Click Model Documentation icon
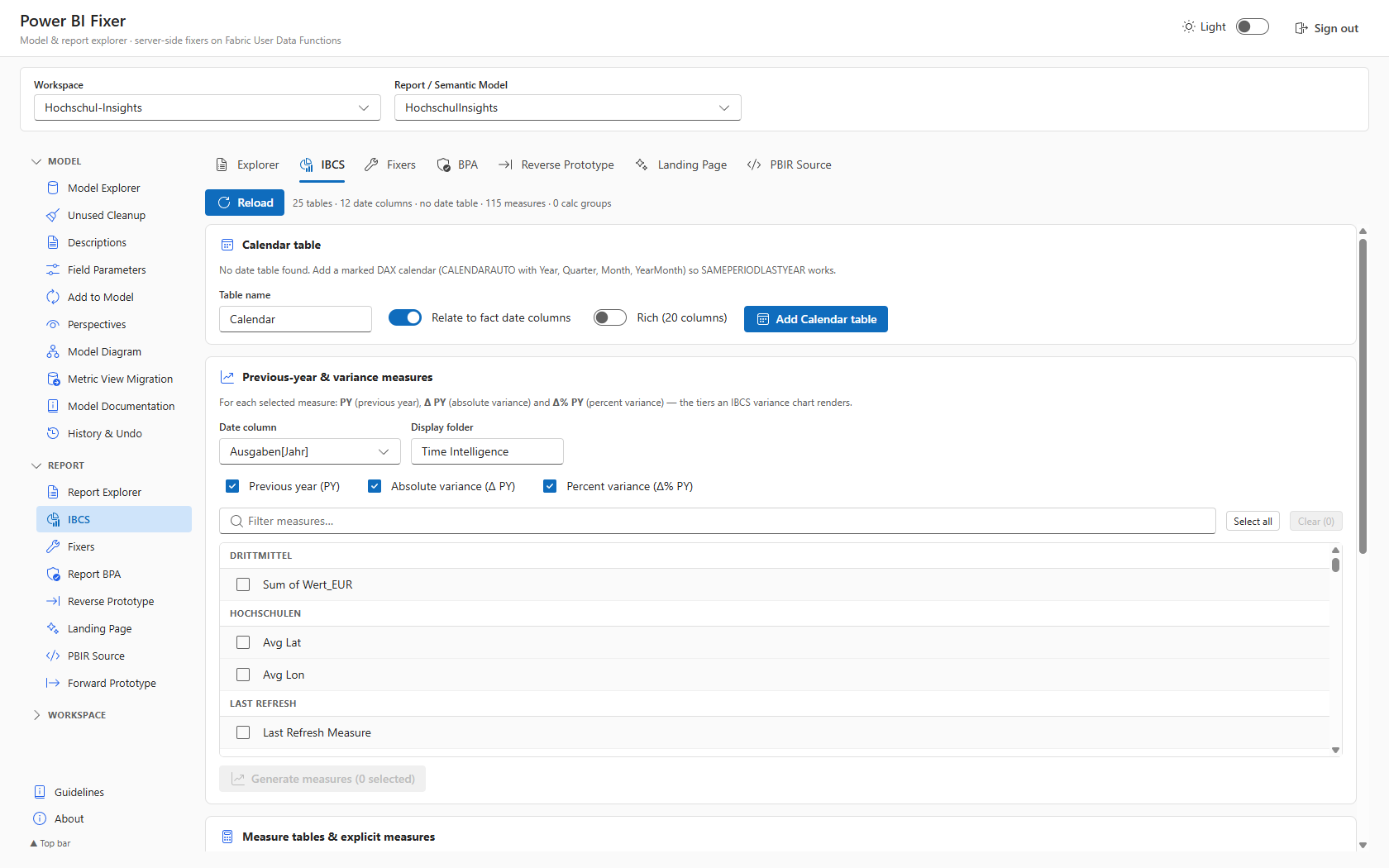 53,406
